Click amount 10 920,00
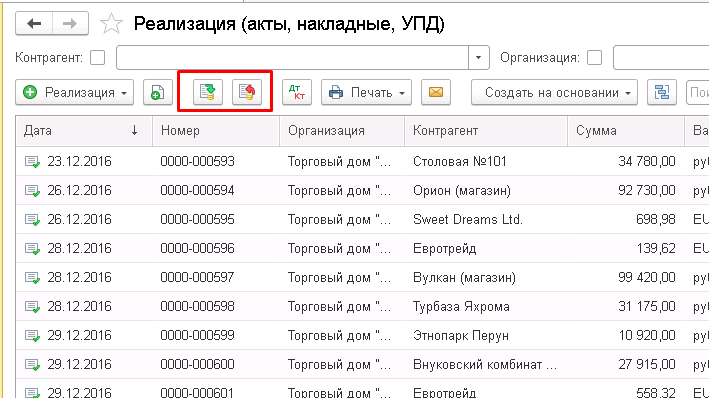The width and height of the screenshot is (709, 398). click(647, 335)
